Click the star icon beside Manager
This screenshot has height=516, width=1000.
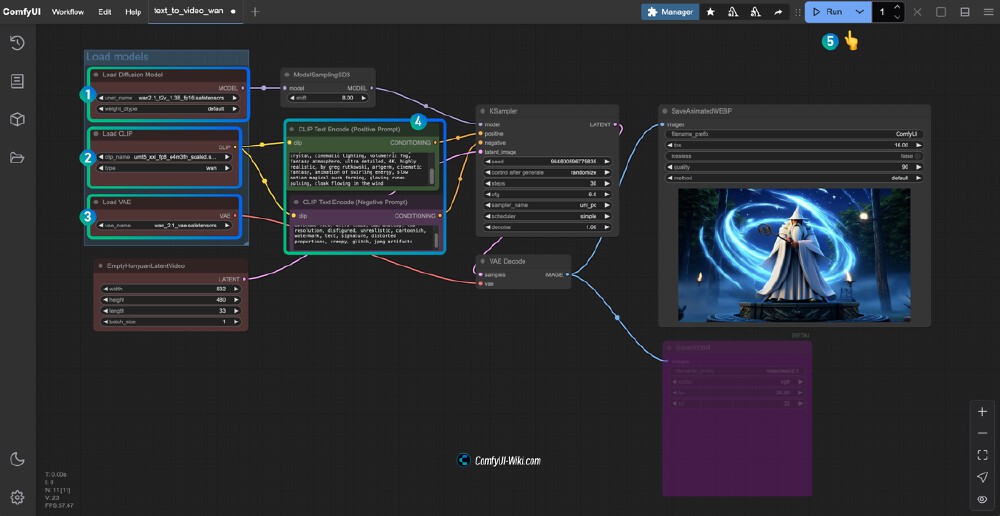pos(710,12)
